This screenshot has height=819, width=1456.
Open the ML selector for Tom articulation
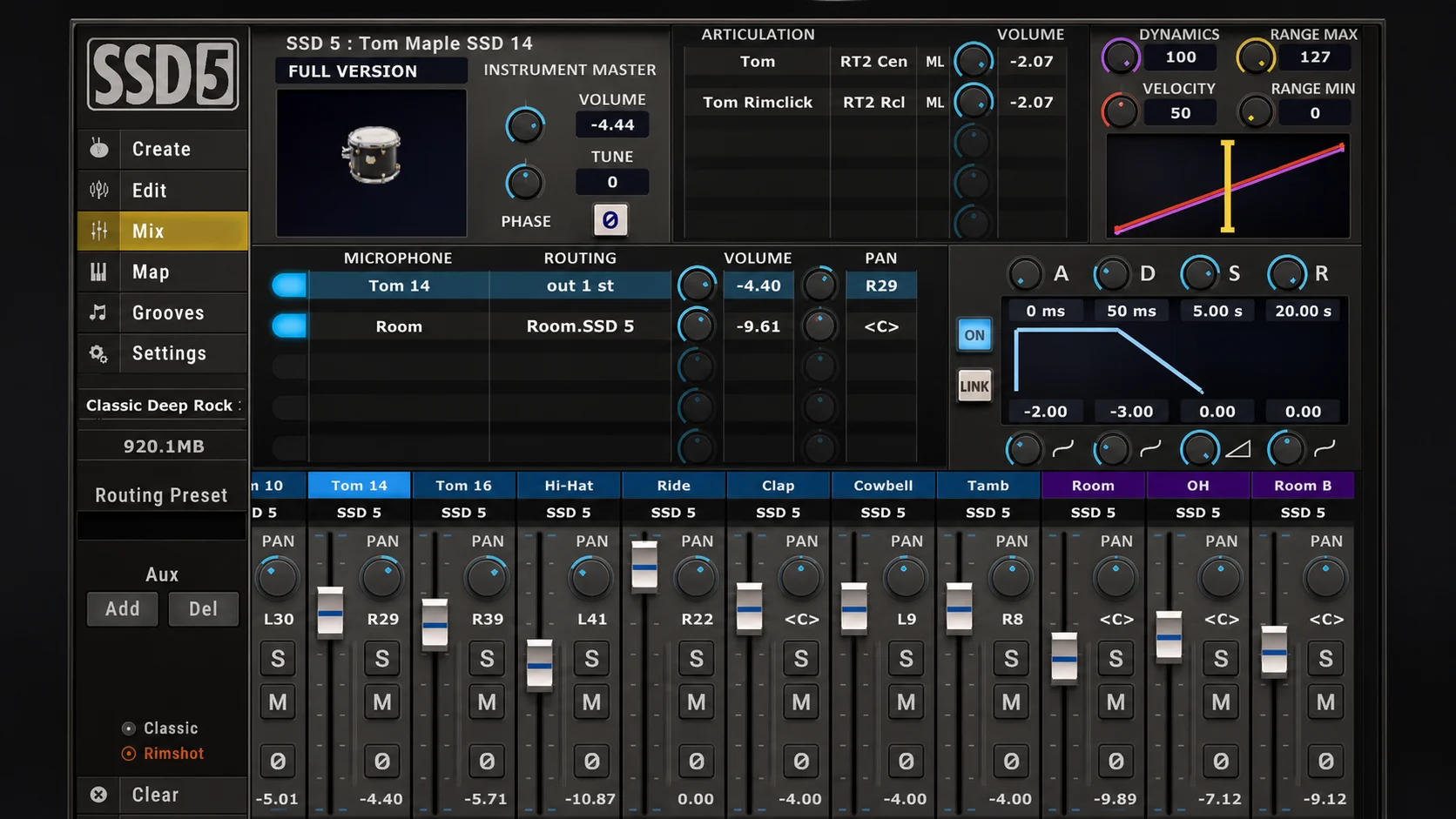(x=934, y=62)
